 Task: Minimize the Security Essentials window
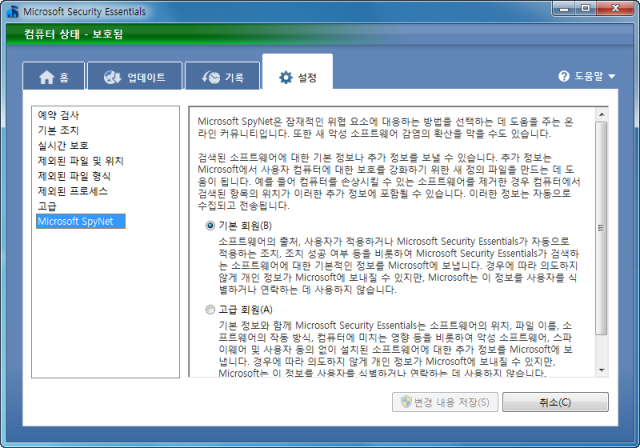[564, 8]
